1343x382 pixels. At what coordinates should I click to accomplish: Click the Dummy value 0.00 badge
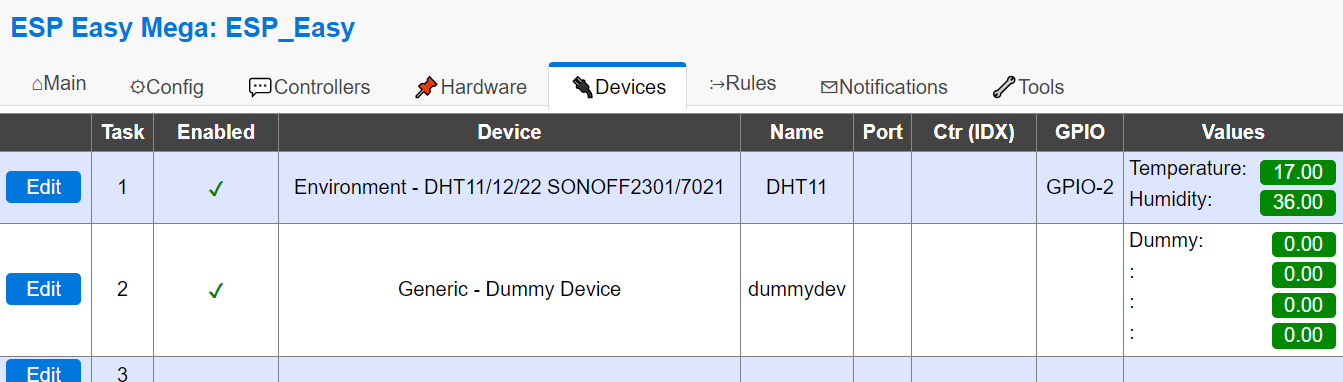pyautogui.click(x=1303, y=244)
